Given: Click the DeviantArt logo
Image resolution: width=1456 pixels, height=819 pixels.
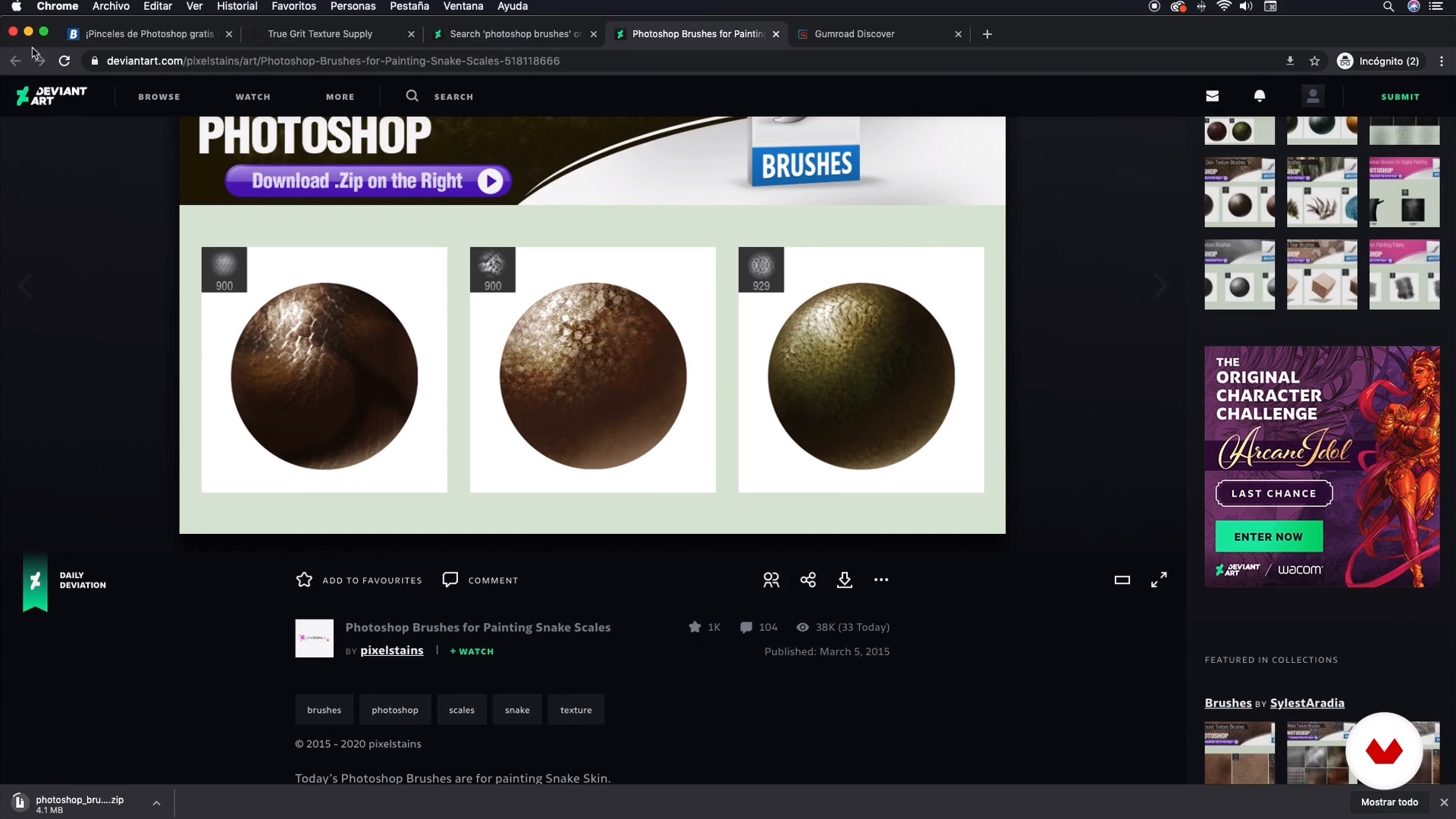Looking at the screenshot, I should (52, 96).
